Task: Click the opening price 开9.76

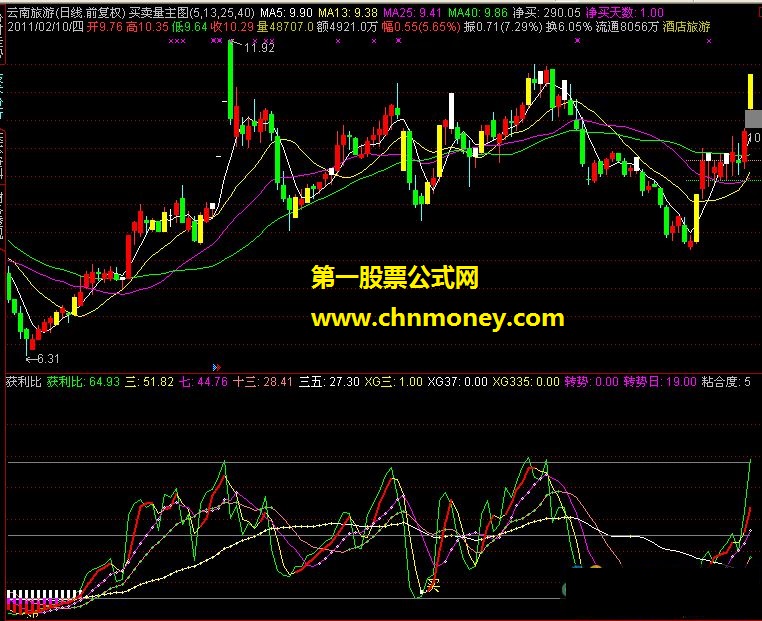Action: pyautogui.click(x=104, y=27)
